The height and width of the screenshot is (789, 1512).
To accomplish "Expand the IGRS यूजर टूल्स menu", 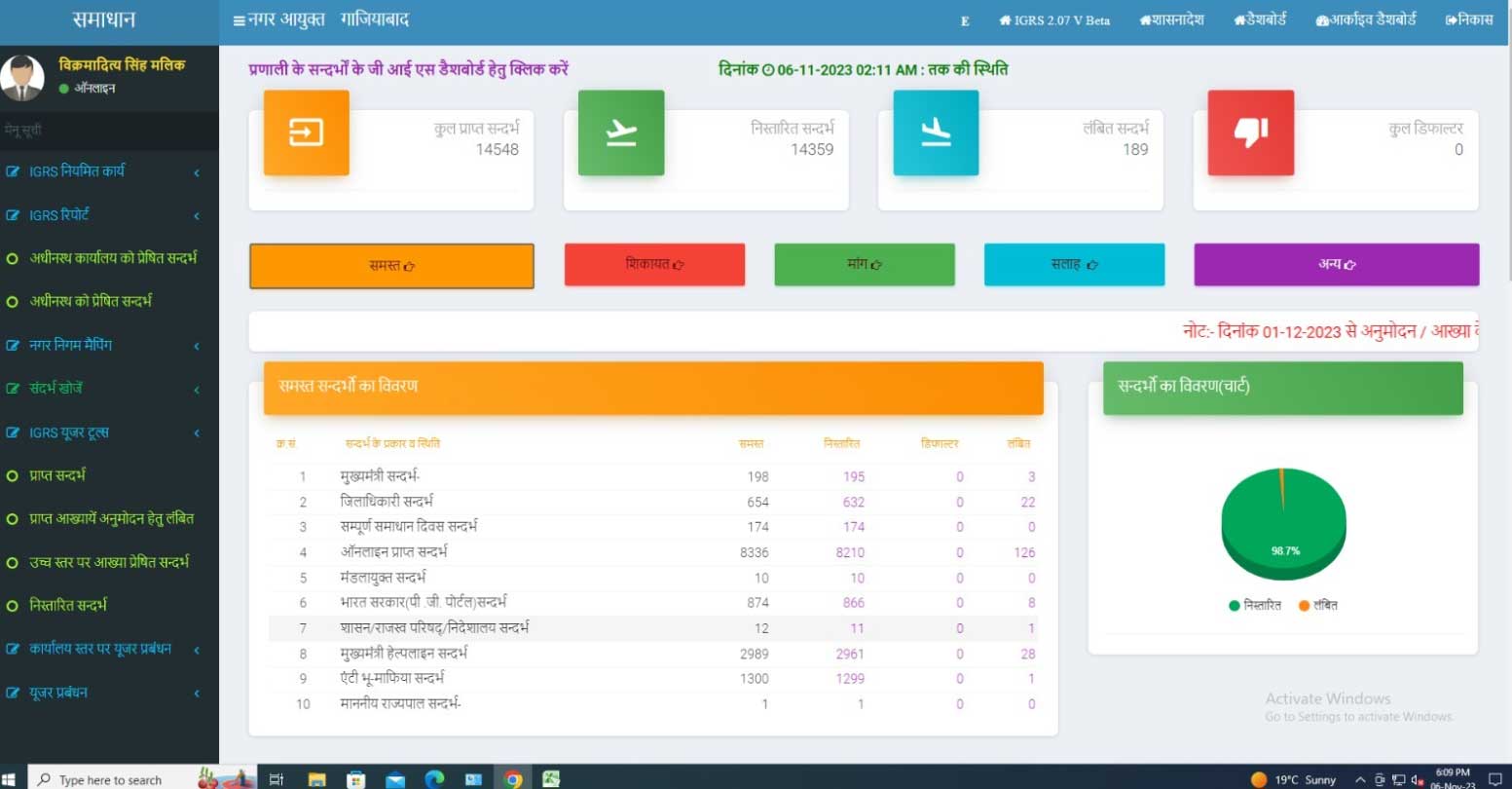I will click(68, 432).
